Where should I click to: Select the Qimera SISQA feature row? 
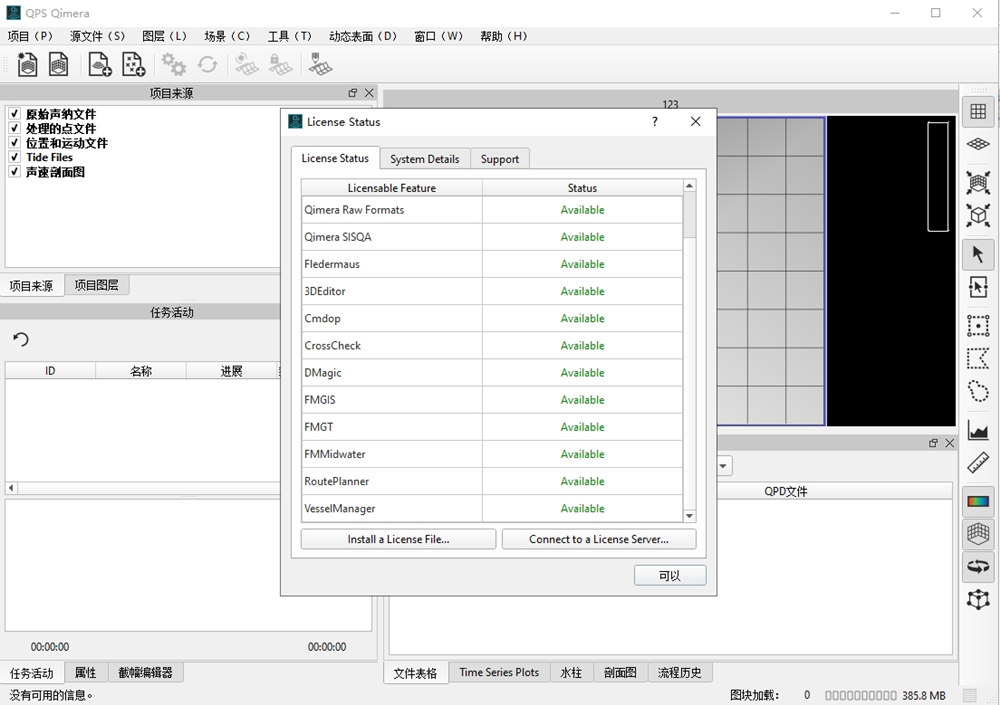pyautogui.click(x=492, y=237)
